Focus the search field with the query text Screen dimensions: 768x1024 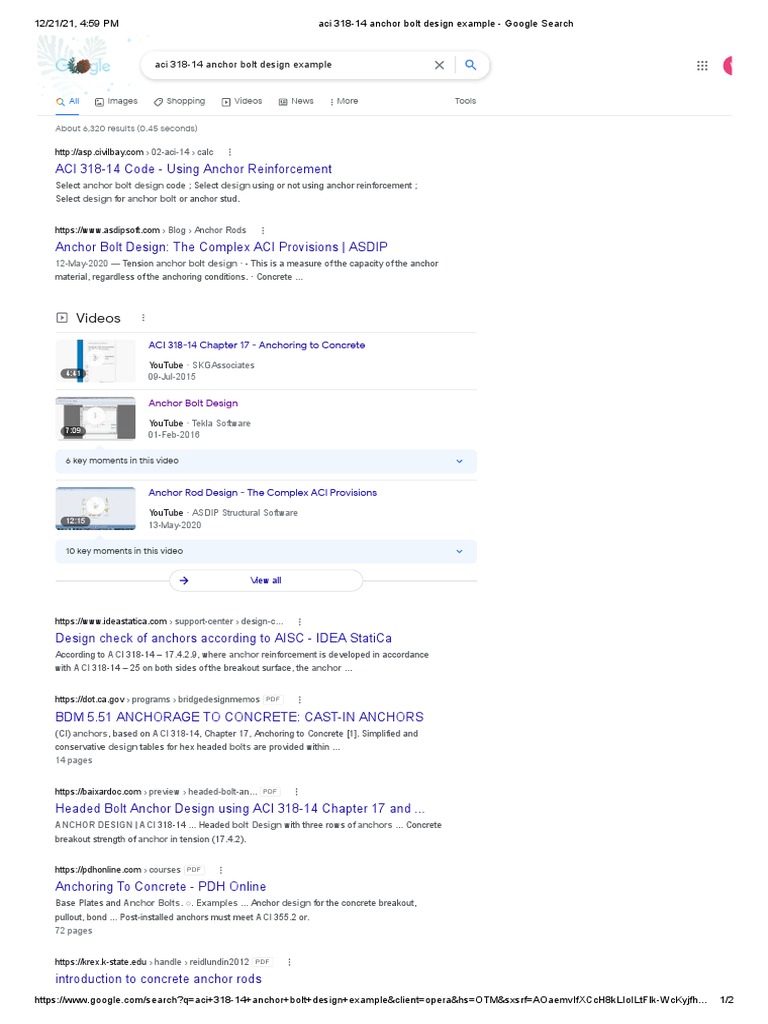291,65
